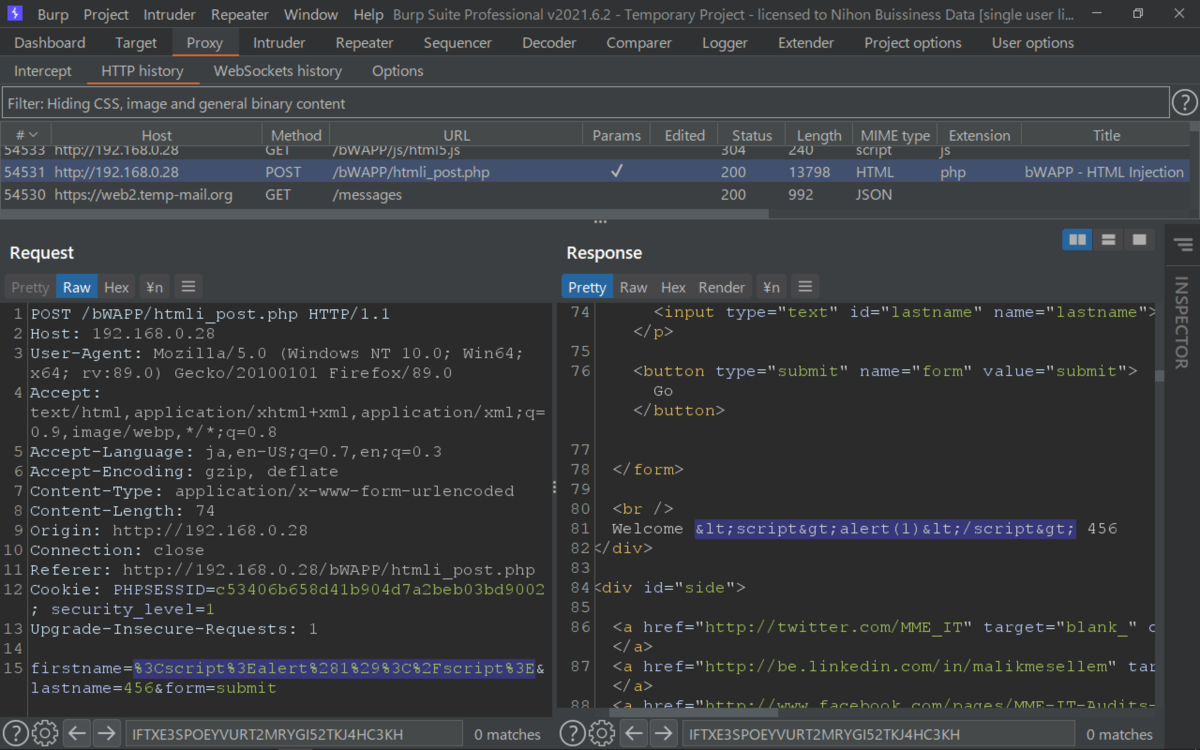Open the Proxy Options sub-tab
The height and width of the screenshot is (750, 1200).
coord(398,71)
